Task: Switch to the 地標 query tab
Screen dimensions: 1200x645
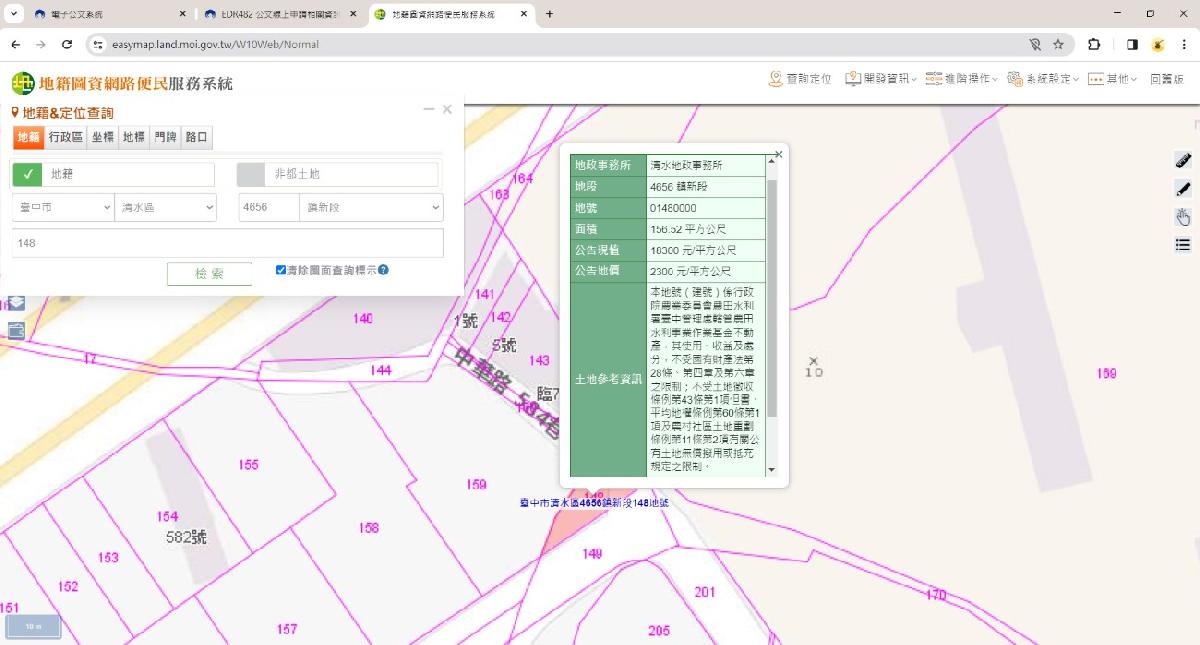Action: pyautogui.click(x=134, y=138)
